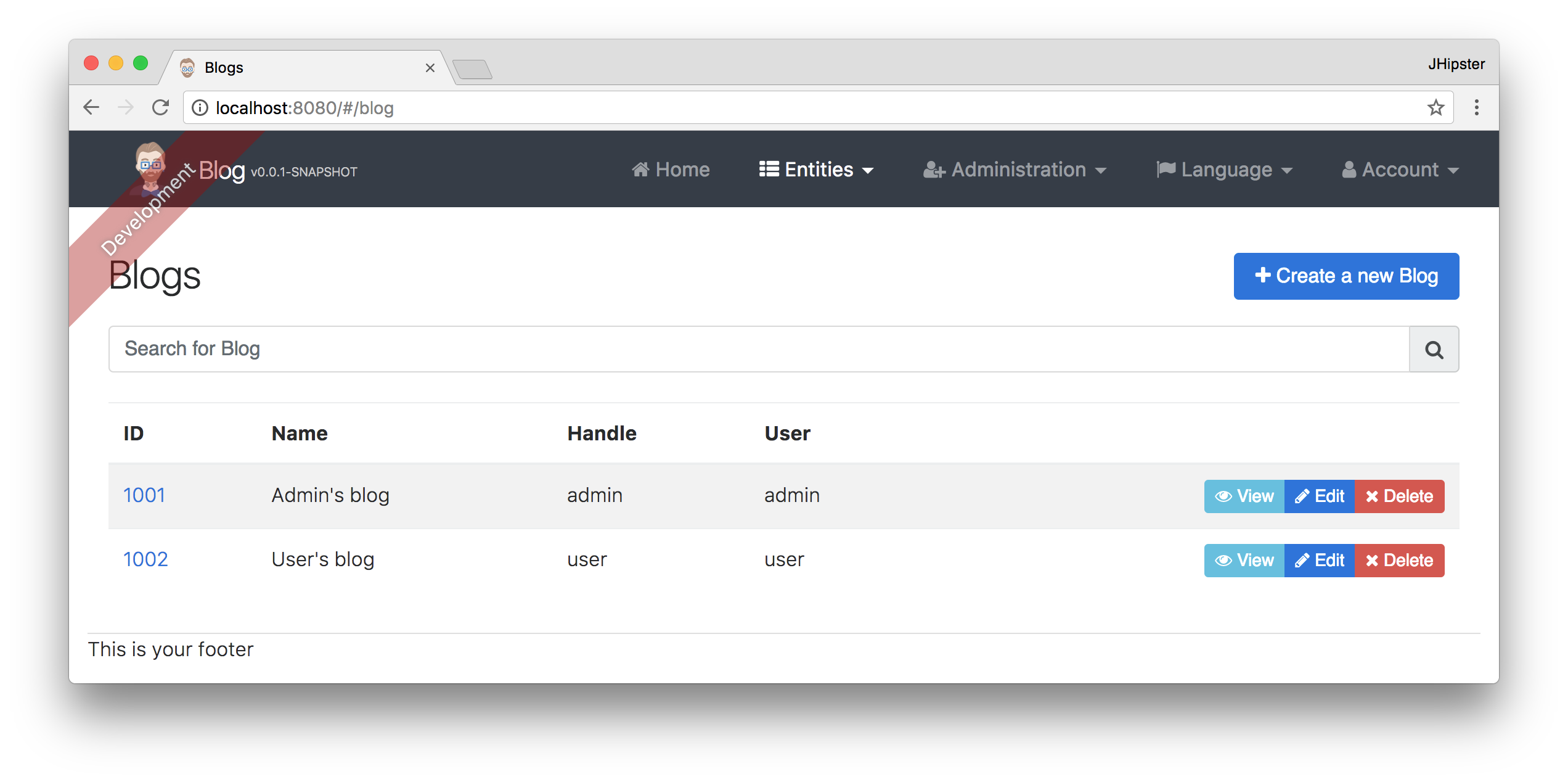Viewport: 1568px width, 782px height.
Task: Expand the Entities dropdown menu
Action: point(816,170)
